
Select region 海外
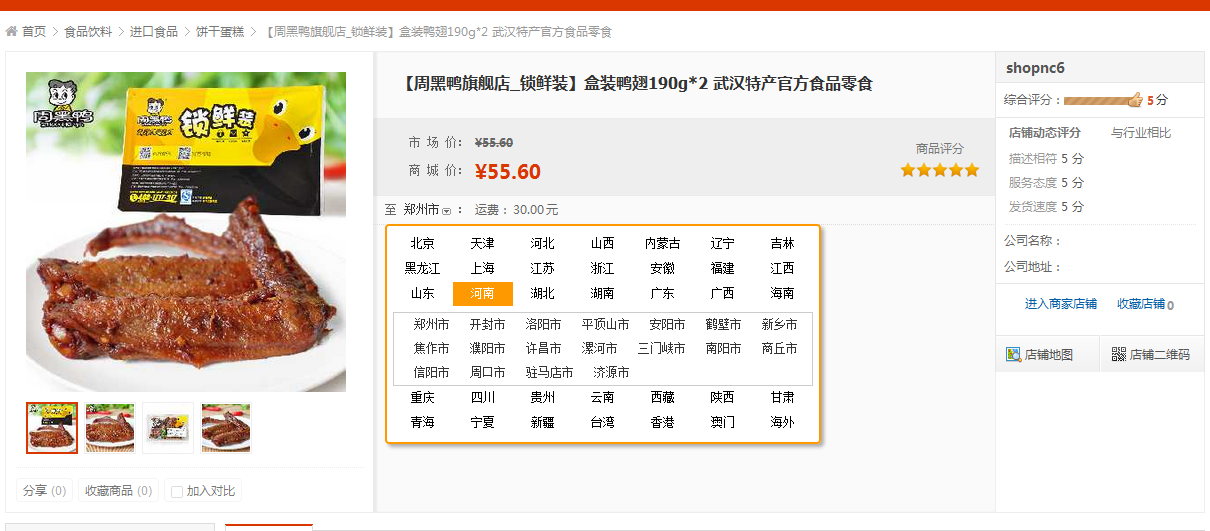pyautogui.click(x=782, y=422)
